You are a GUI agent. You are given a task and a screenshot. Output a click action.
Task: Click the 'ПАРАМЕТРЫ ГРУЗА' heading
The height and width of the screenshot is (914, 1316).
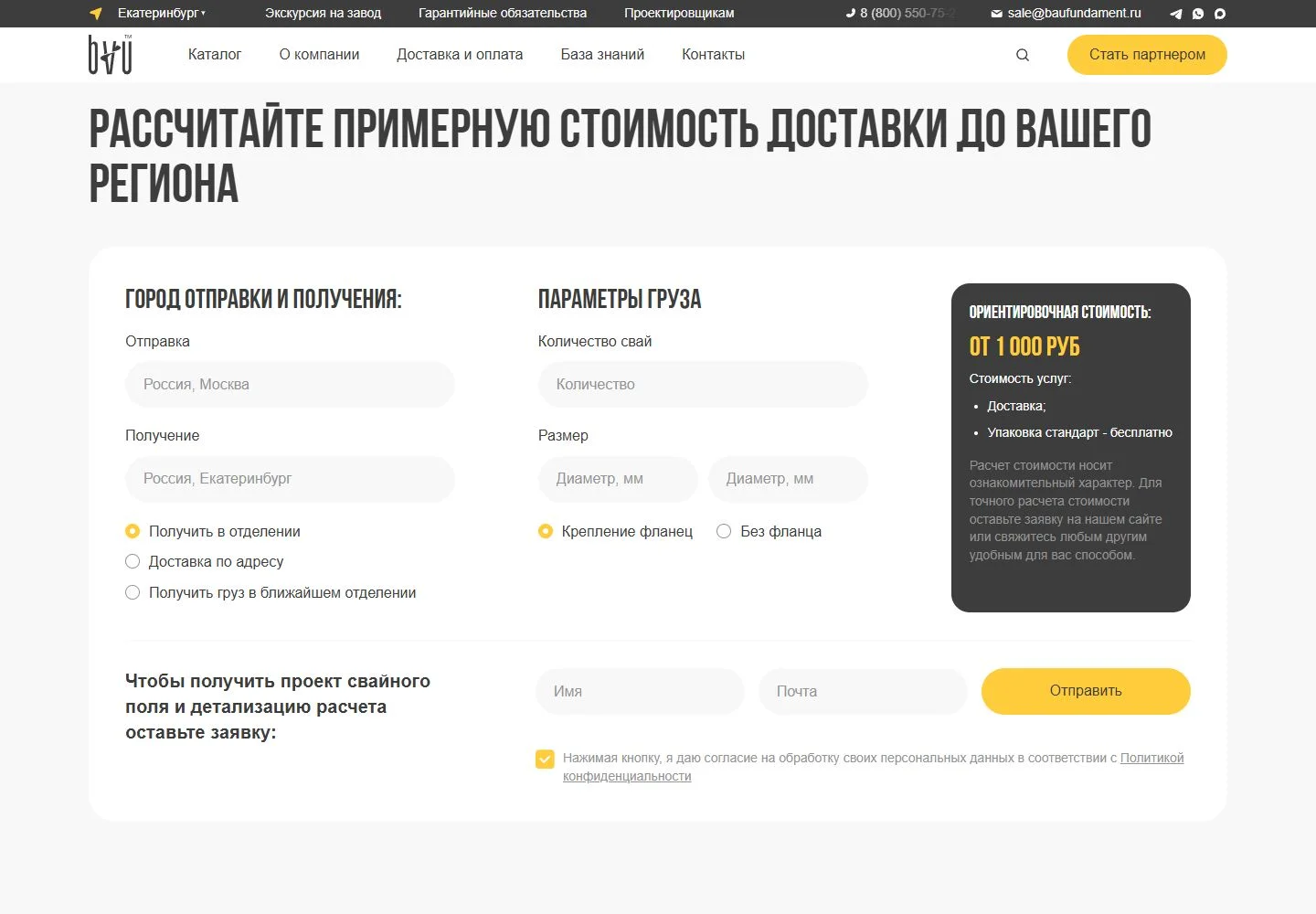pyautogui.click(x=620, y=300)
